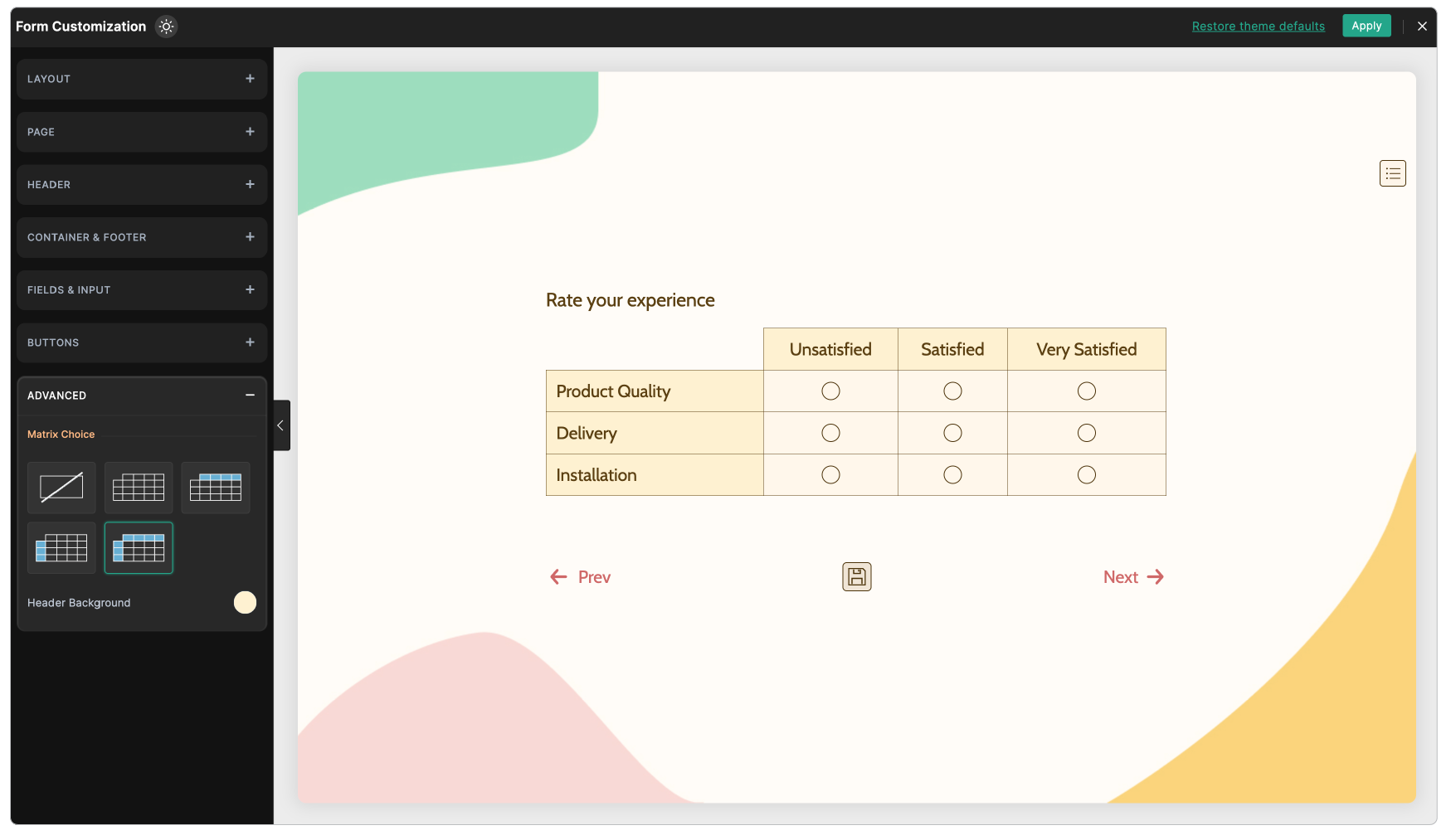Choose the header-row highlighted matrix style

point(216,488)
